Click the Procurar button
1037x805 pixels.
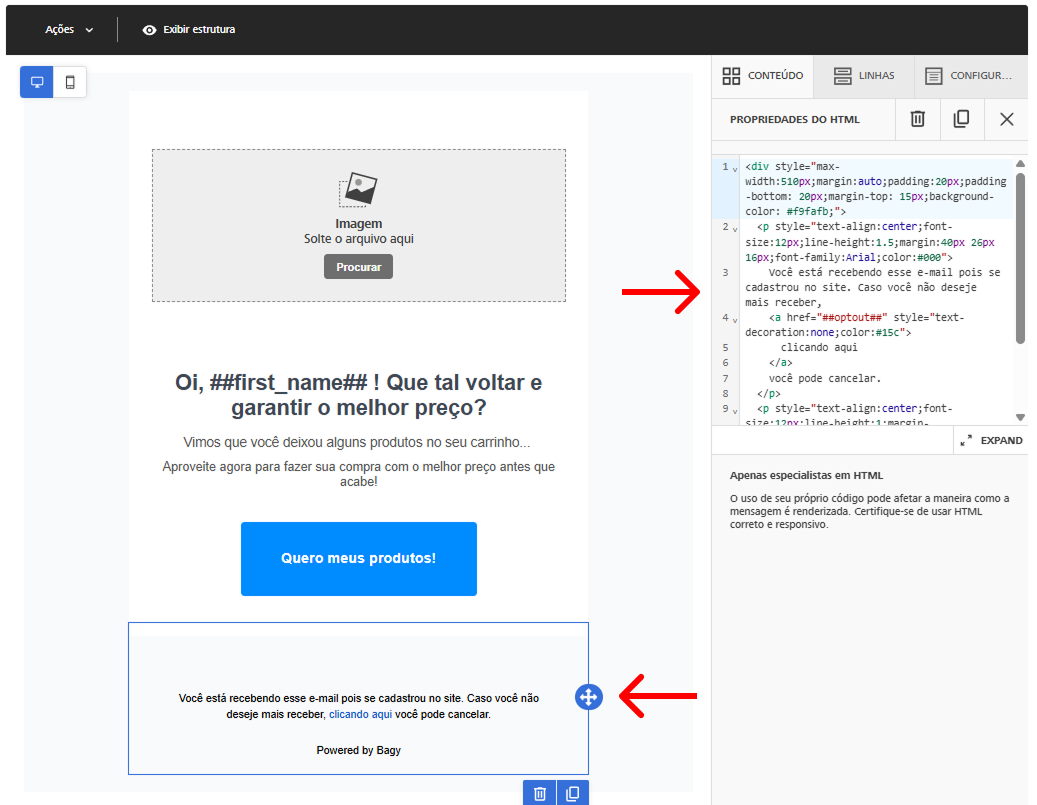coord(358,267)
